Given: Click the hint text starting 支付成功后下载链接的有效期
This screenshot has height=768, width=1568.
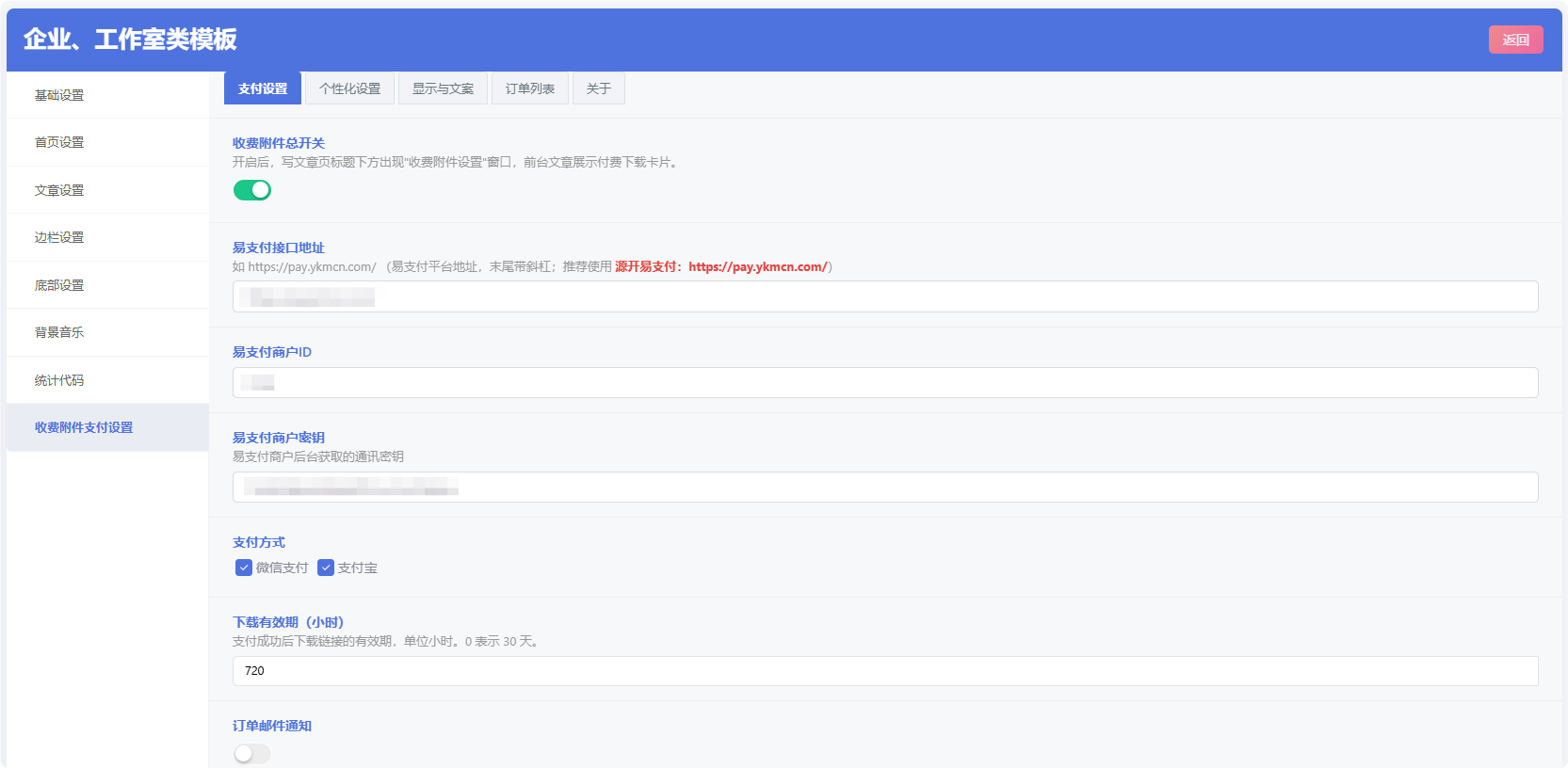Looking at the screenshot, I should click(x=387, y=641).
